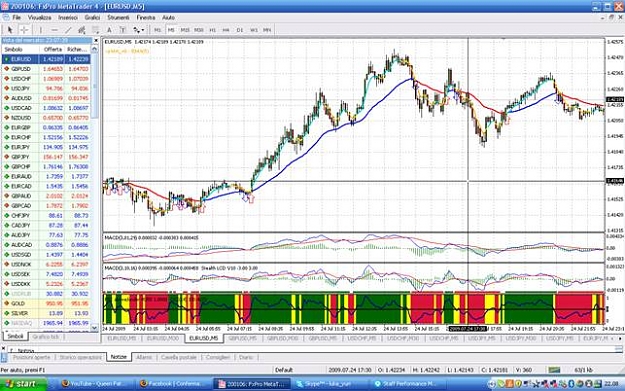Open the Arrows objects dropdown
625x391 pixels.
click(x=139, y=30)
